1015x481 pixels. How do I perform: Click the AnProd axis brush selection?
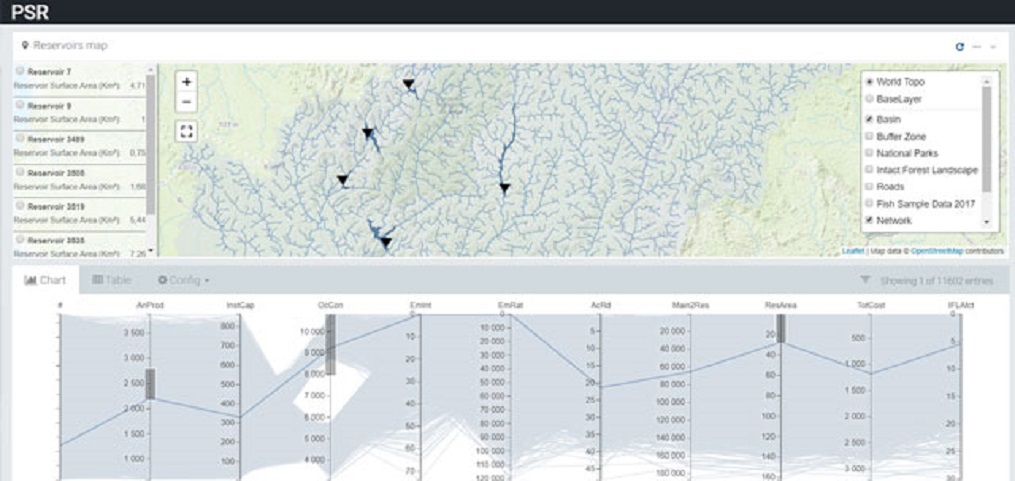coord(150,384)
